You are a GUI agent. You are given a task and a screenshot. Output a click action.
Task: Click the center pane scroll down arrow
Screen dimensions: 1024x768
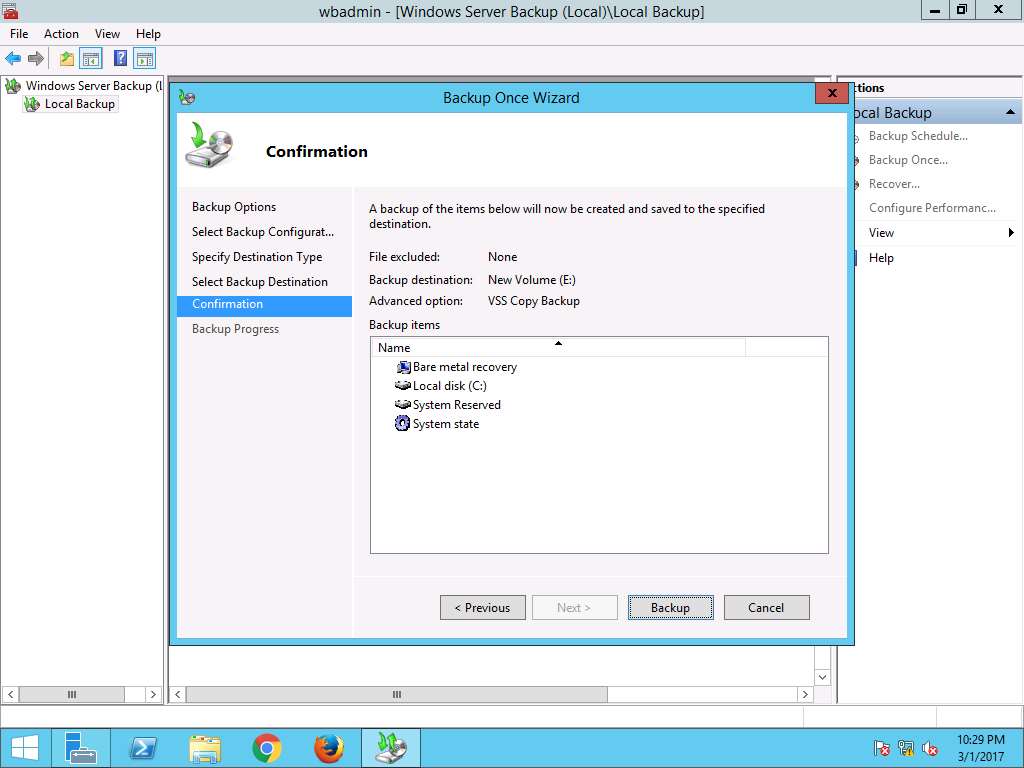[x=822, y=677]
